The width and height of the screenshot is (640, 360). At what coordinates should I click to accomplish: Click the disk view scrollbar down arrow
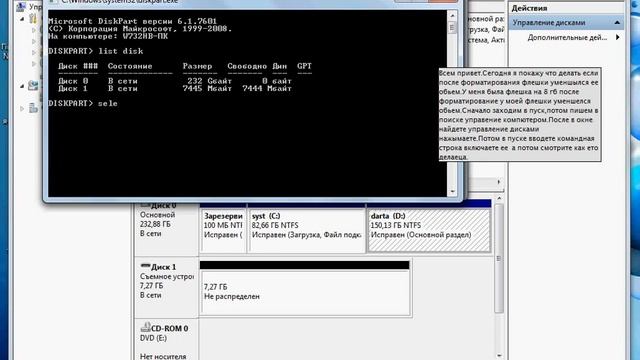point(499,356)
